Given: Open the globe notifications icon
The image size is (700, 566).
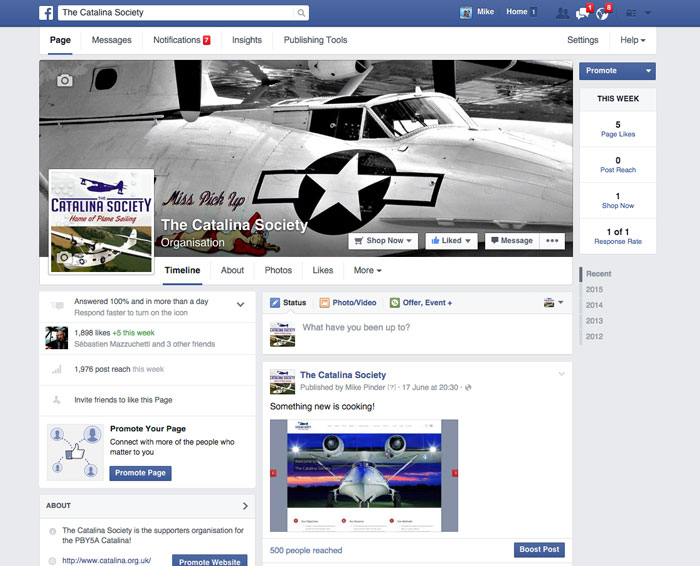Looking at the screenshot, I should pyautogui.click(x=602, y=14).
